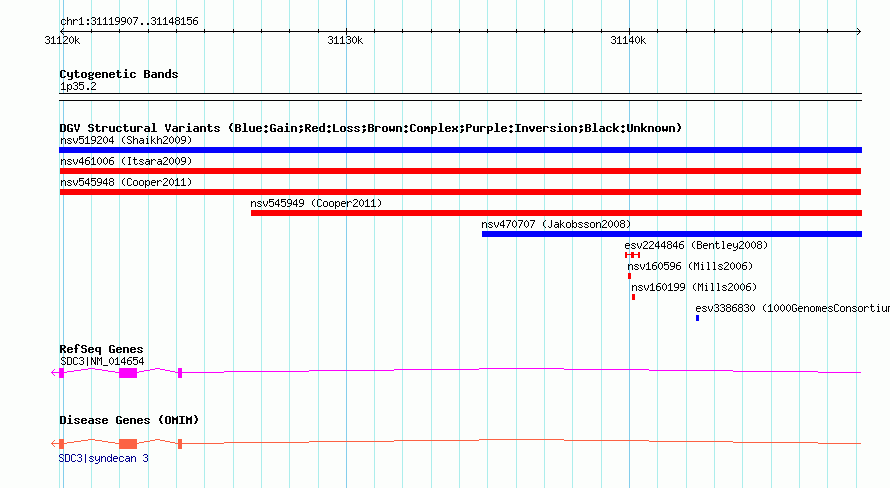This screenshot has width=890, height=488.
Task: Click the nsv160199 (Mills2006) label
Action: (694, 287)
